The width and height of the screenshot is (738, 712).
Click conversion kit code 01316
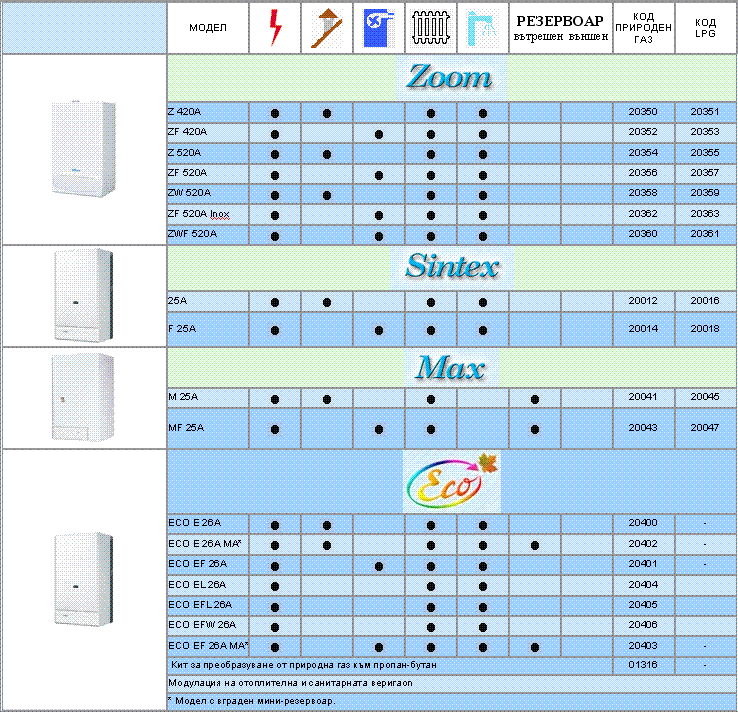click(x=643, y=665)
